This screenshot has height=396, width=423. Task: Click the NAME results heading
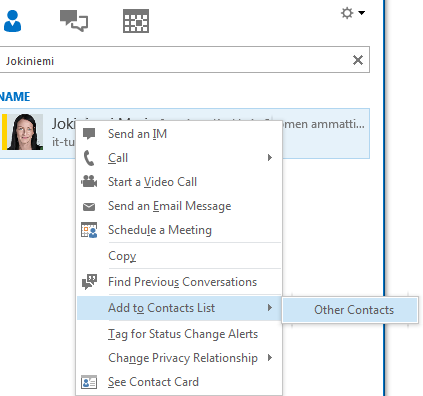coord(15,97)
